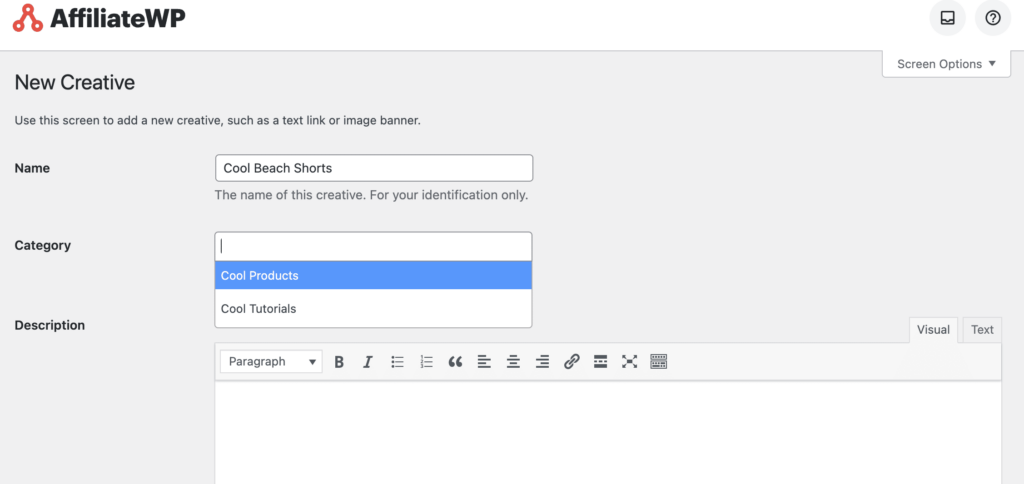Center align the text
This screenshot has width=1024, height=484.
513,361
